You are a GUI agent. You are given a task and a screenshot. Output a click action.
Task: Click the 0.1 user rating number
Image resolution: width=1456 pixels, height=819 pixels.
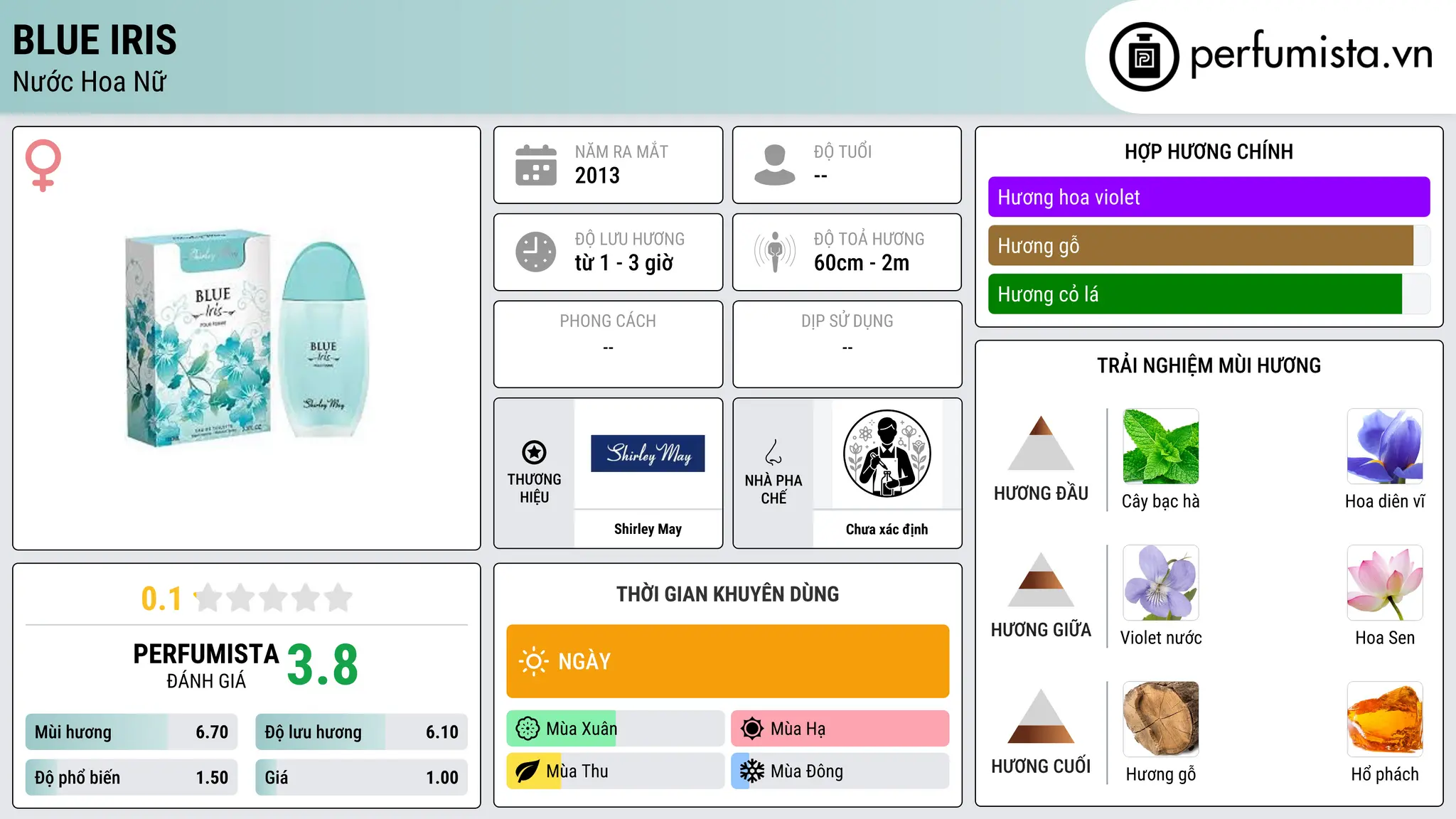(161, 599)
